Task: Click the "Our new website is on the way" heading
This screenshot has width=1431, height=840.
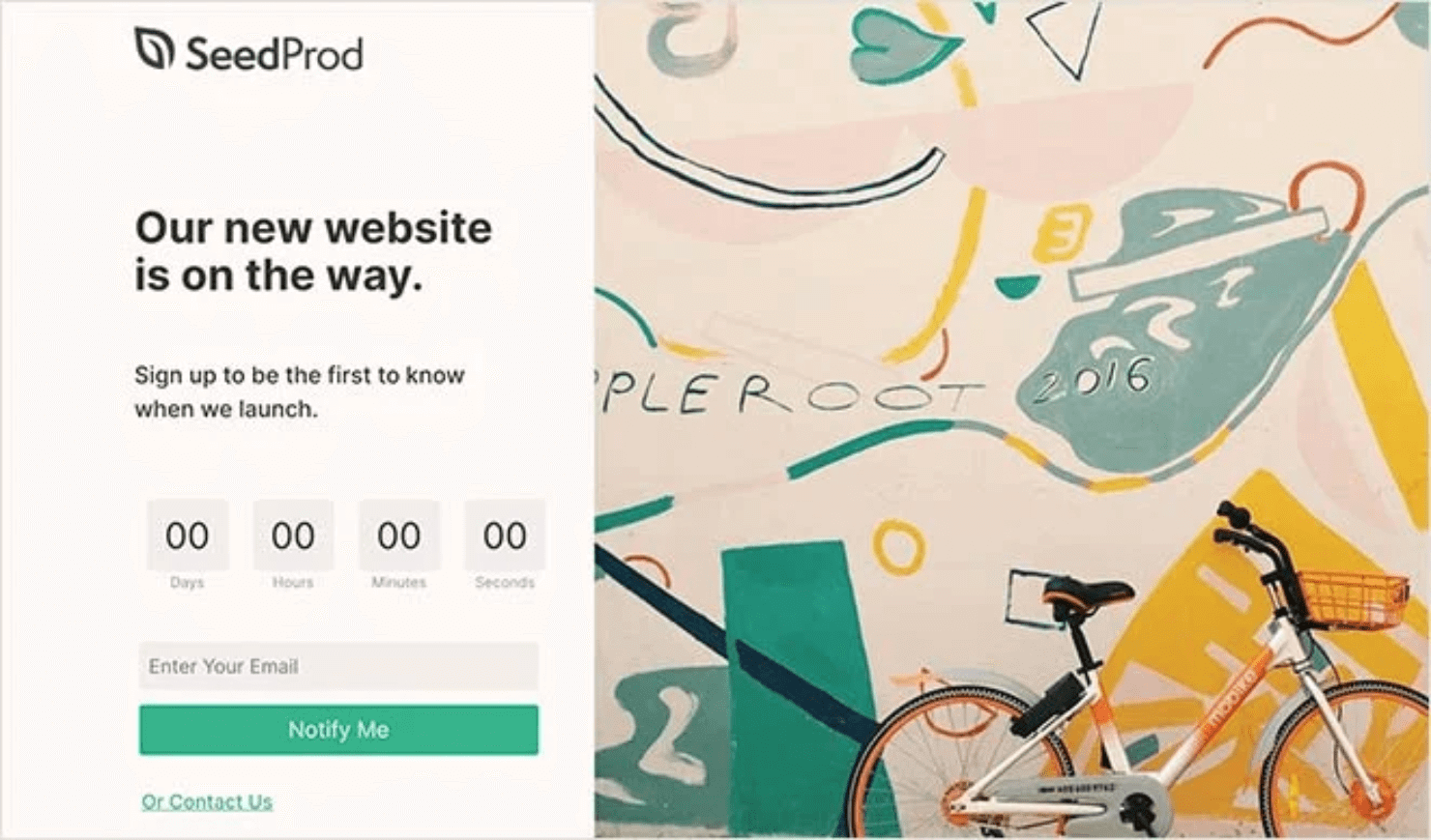Action: point(313,251)
